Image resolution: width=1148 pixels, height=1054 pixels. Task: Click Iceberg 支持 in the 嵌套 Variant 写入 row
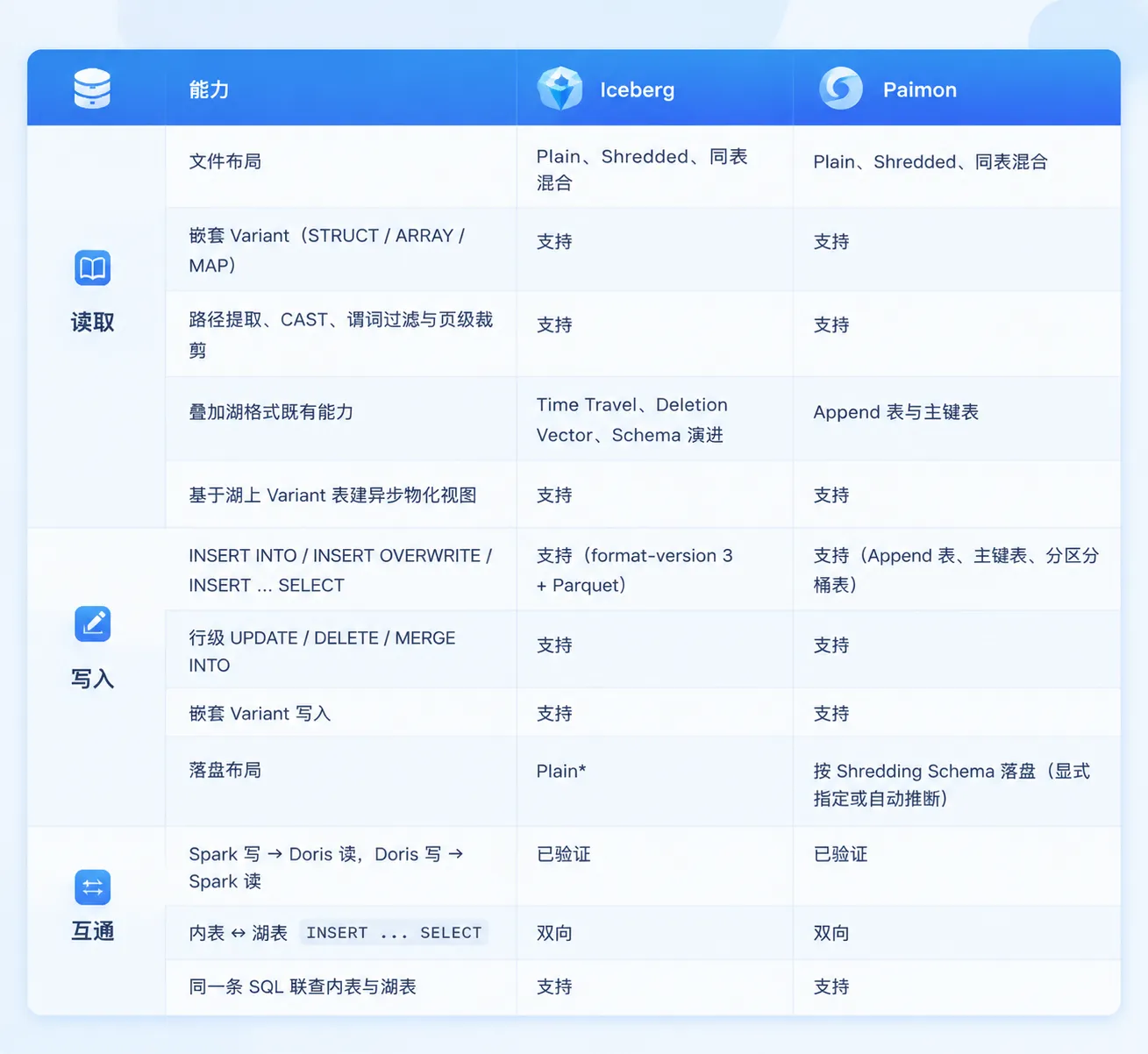(554, 714)
